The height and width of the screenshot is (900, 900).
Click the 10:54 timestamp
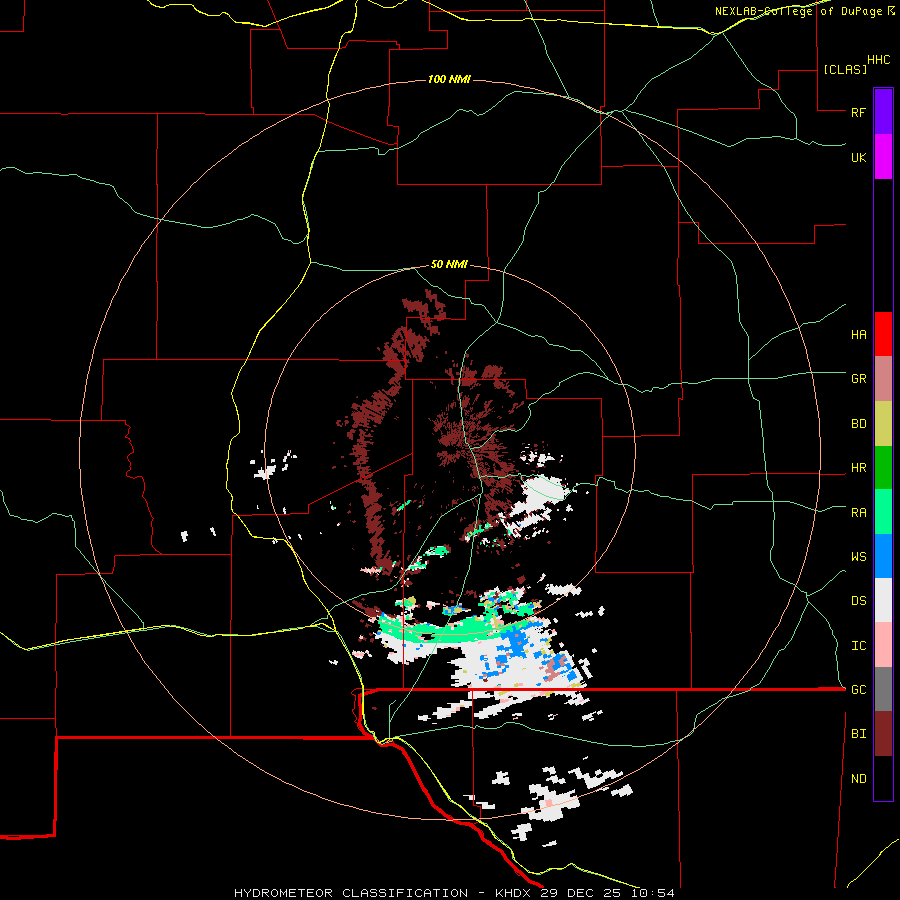coord(653,893)
